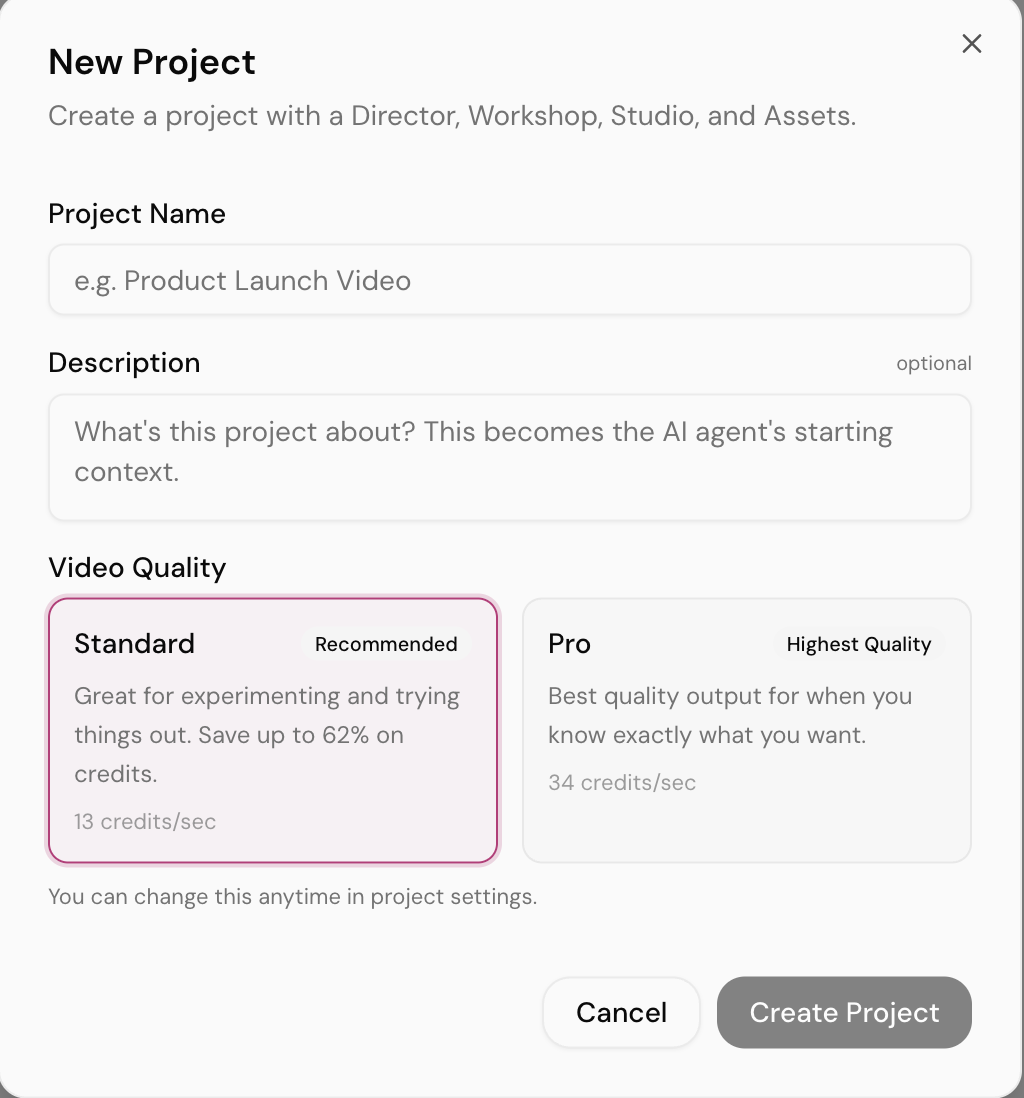This screenshot has height=1098, width=1024.
Task: Click the Video Quality heading
Action: coord(137,568)
